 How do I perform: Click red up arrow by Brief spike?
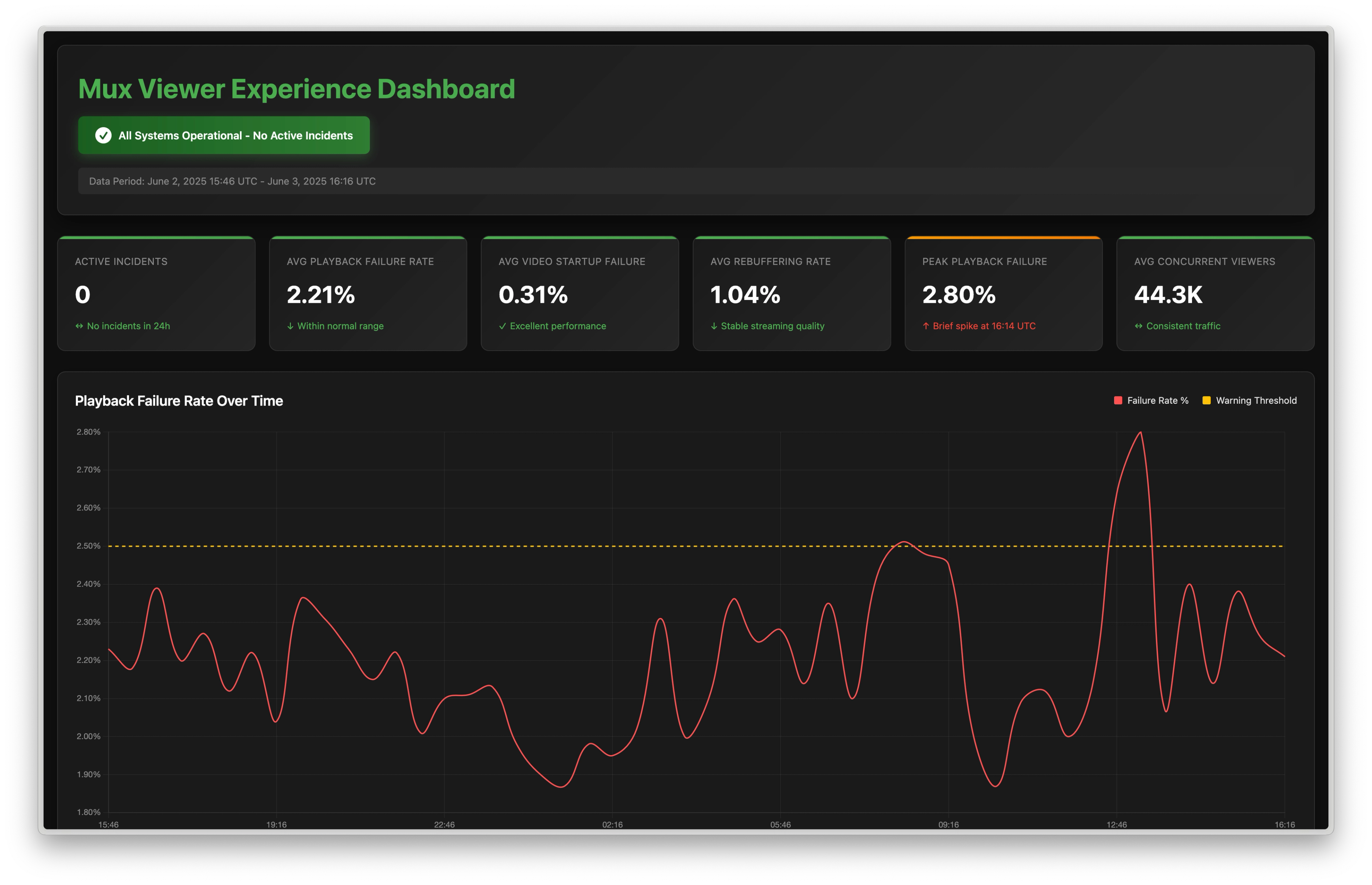pos(925,326)
